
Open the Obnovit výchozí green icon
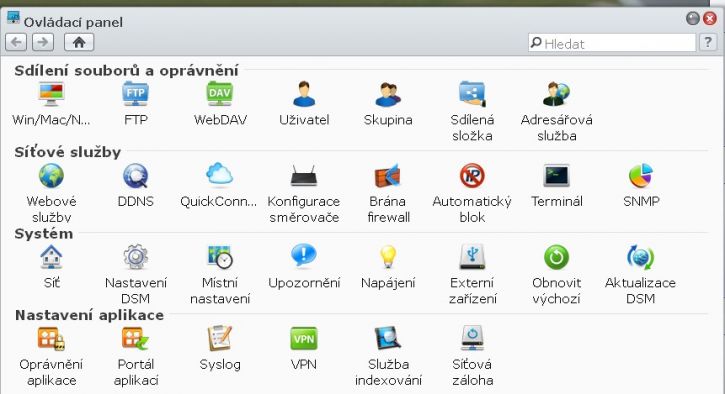(556, 257)
